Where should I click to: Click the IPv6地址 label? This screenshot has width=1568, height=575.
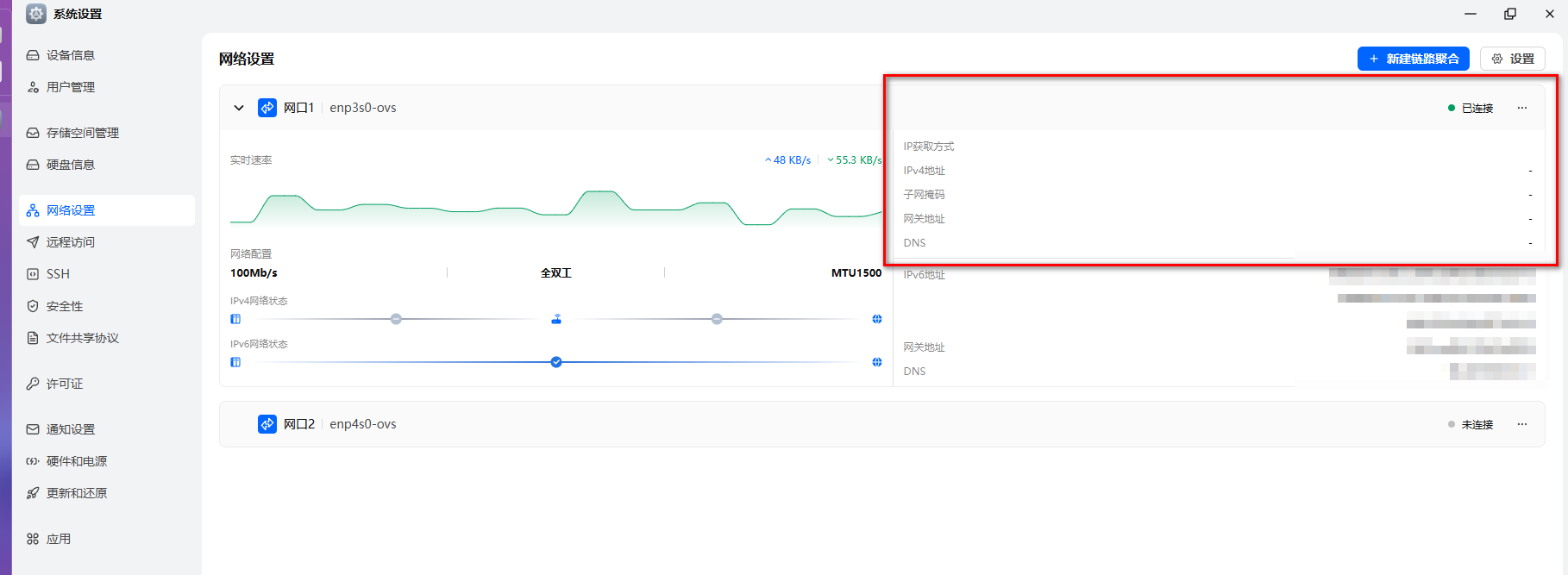pos(925,275)
